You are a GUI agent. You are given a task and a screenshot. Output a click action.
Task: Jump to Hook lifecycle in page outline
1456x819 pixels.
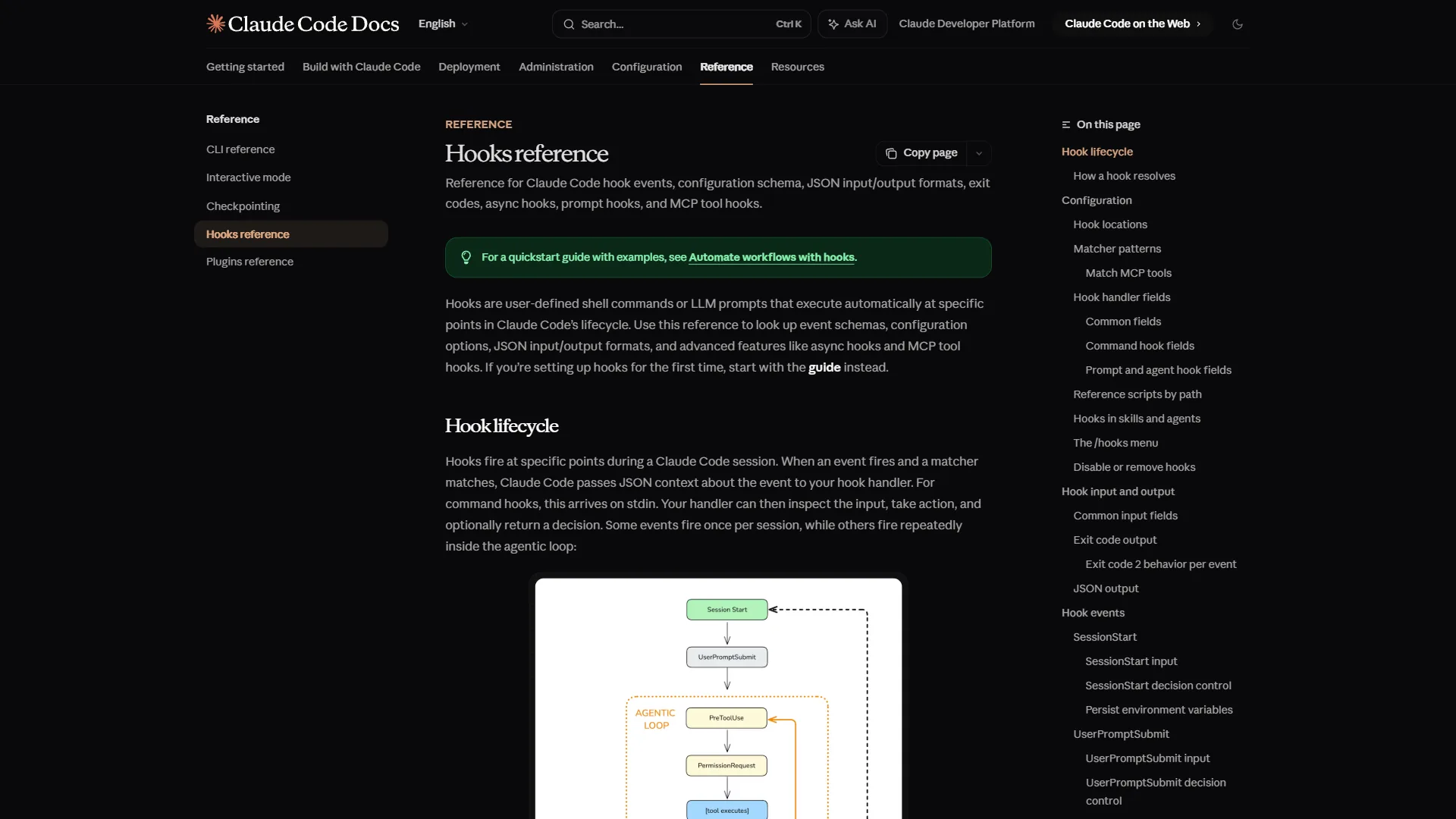1097,152
